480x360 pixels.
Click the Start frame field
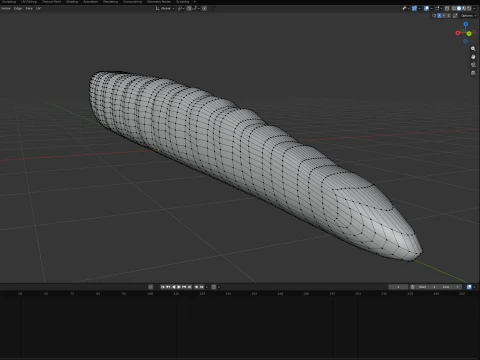click(x=427, y=287)
